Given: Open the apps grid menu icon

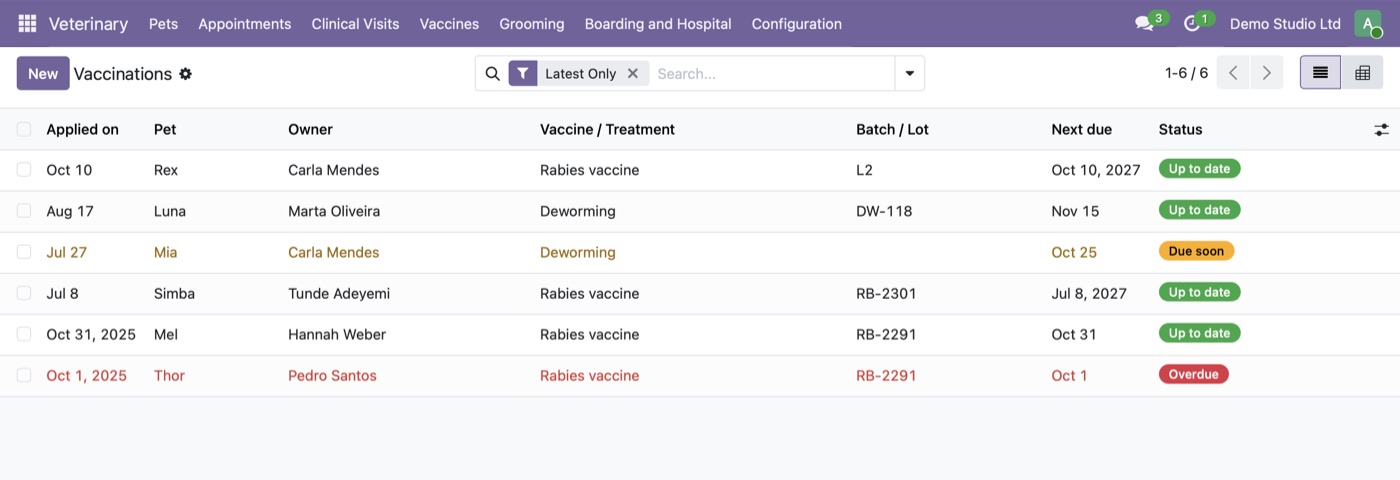Looking at the screenshot, I should 27,23.
